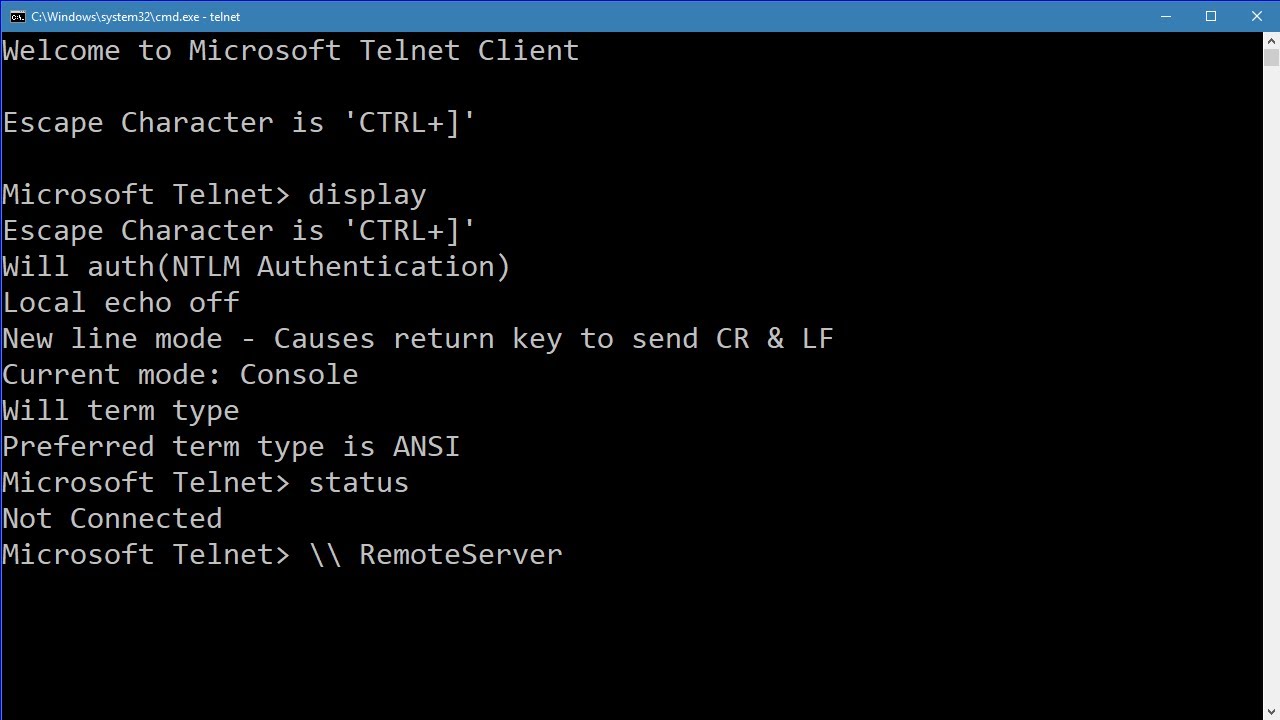Close the telnet cmd window
This screenshot has width=1280, height=720.
click(x=1257, y=16)
